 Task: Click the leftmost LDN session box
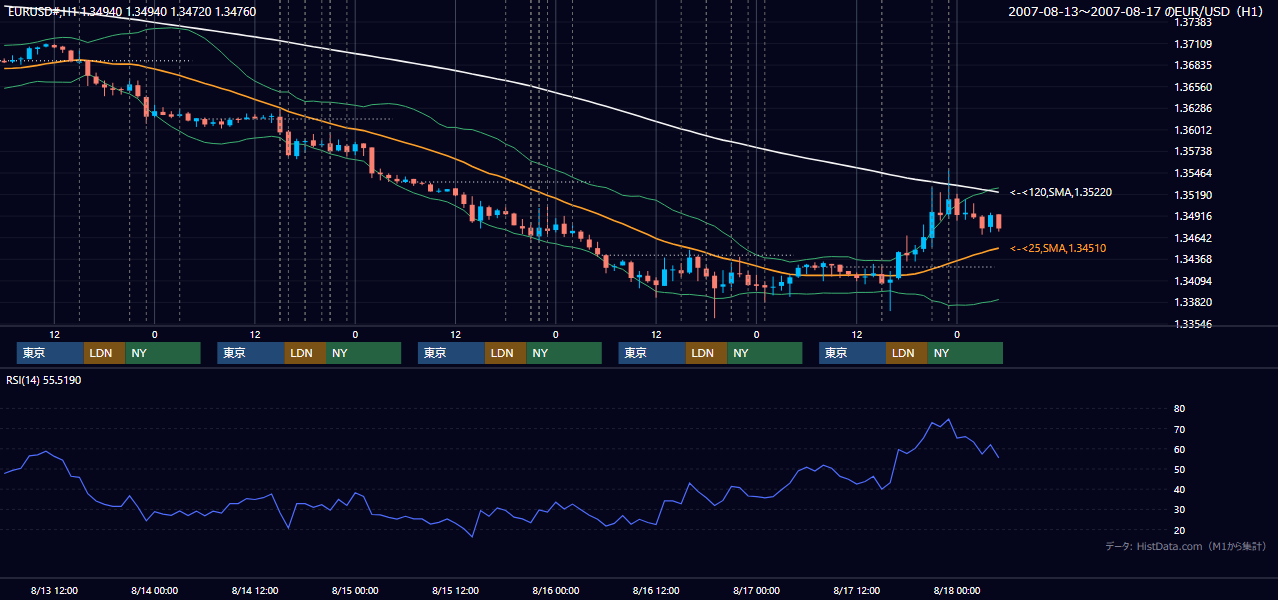click(x=104, y=353)
